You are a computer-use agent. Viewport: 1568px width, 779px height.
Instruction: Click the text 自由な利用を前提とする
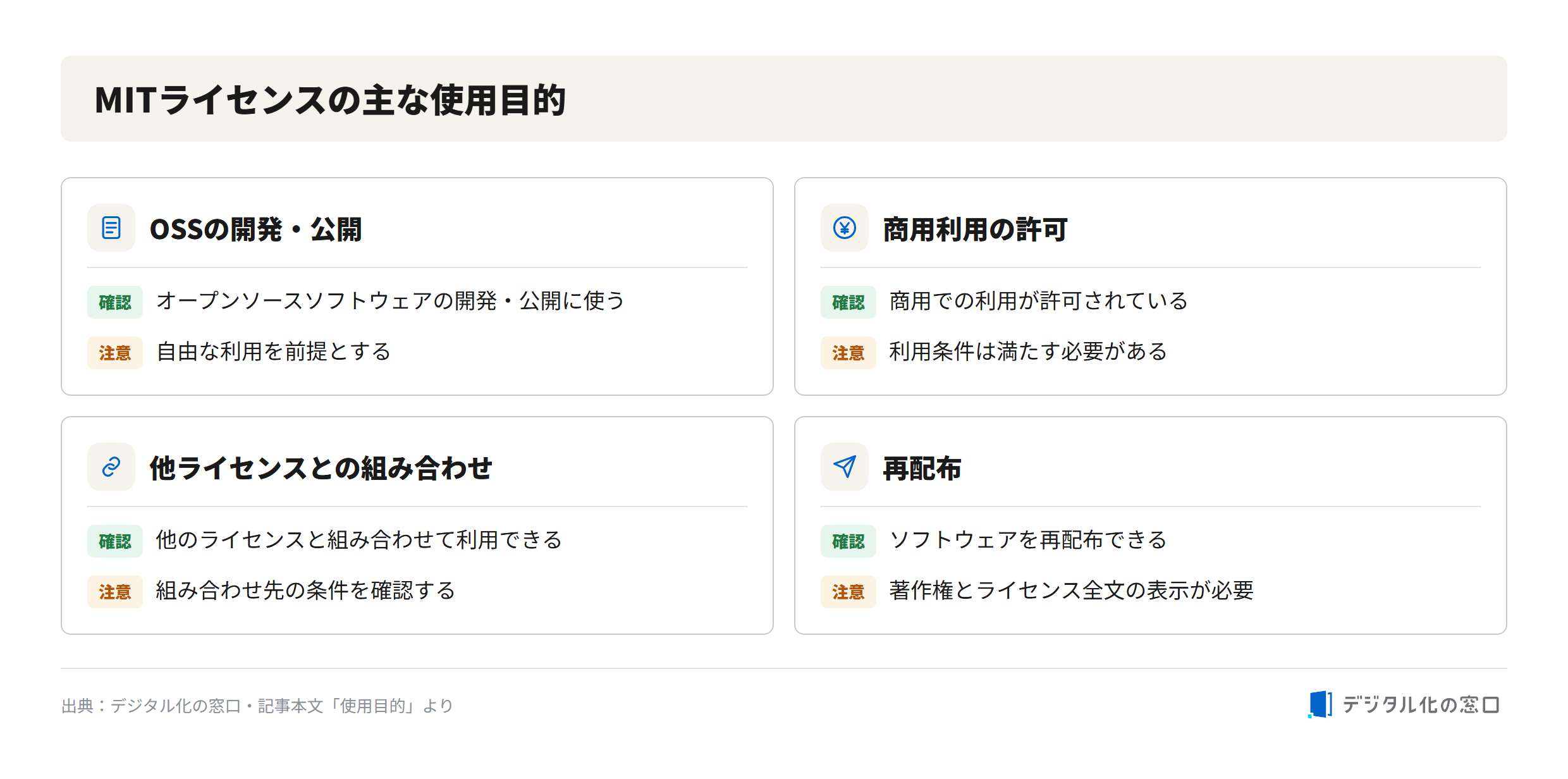point(274,352)
